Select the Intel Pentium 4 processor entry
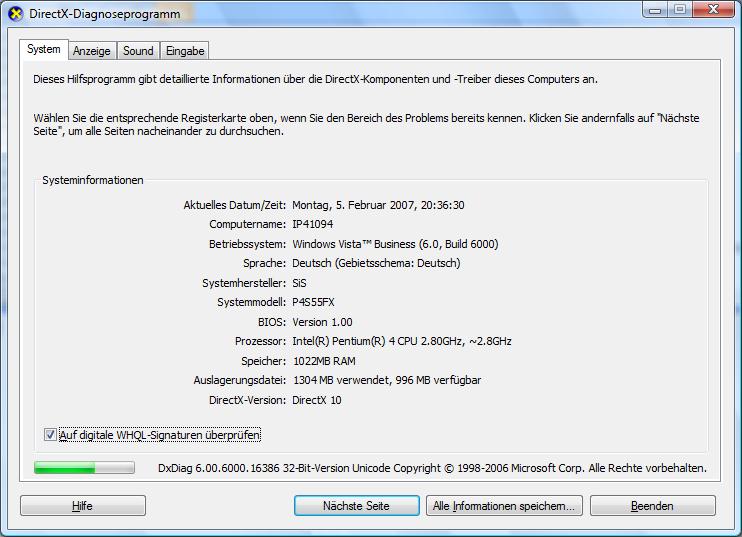The width and height of the screenshot is (742, 537). [401, 341]
